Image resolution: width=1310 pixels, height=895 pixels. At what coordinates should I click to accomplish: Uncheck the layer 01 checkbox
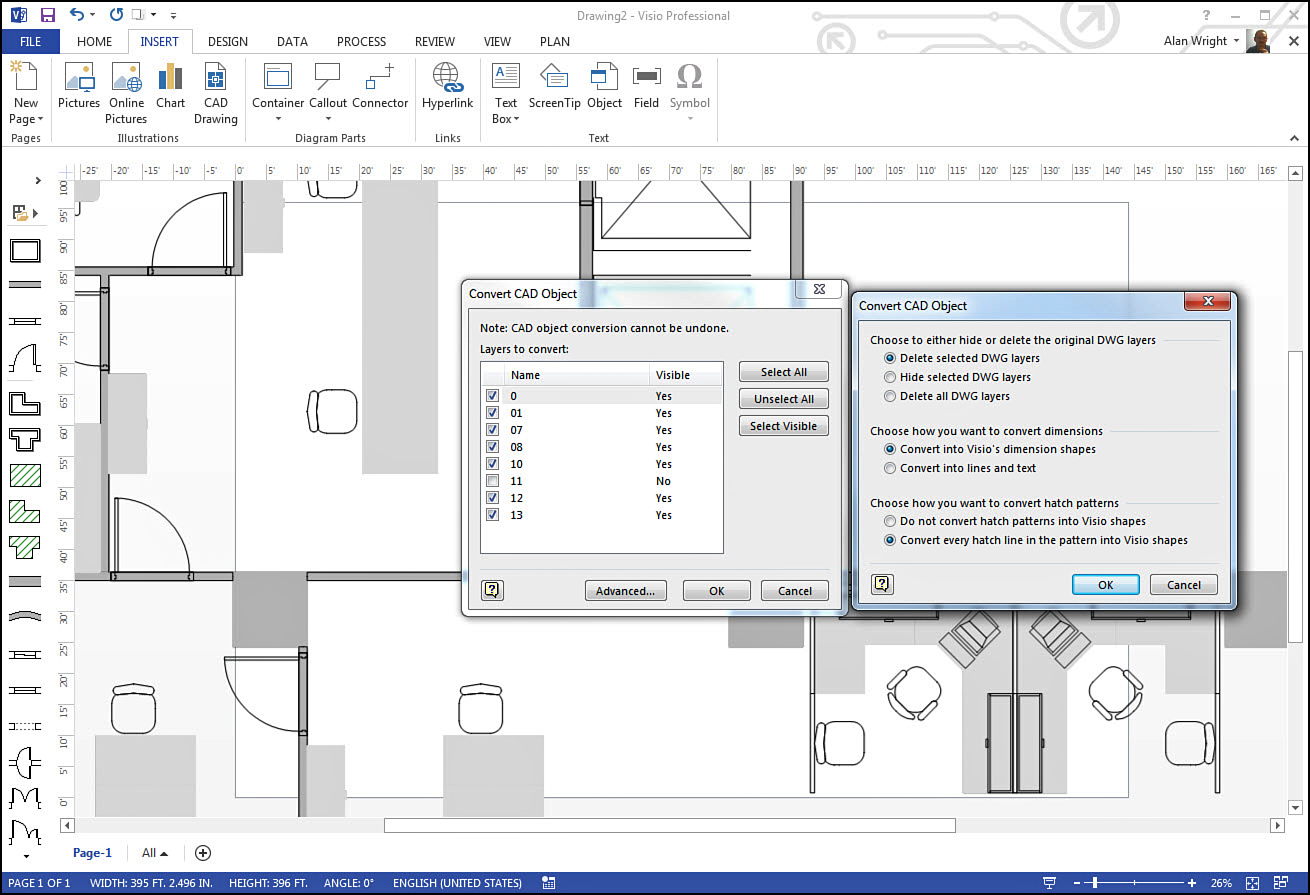point(492,413)
